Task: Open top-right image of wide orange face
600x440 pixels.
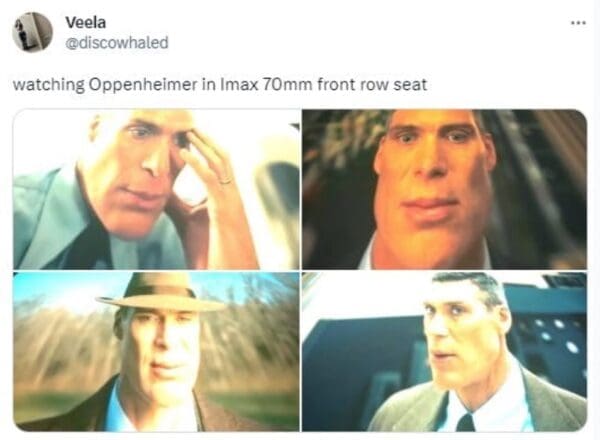Action: [444, 189]
